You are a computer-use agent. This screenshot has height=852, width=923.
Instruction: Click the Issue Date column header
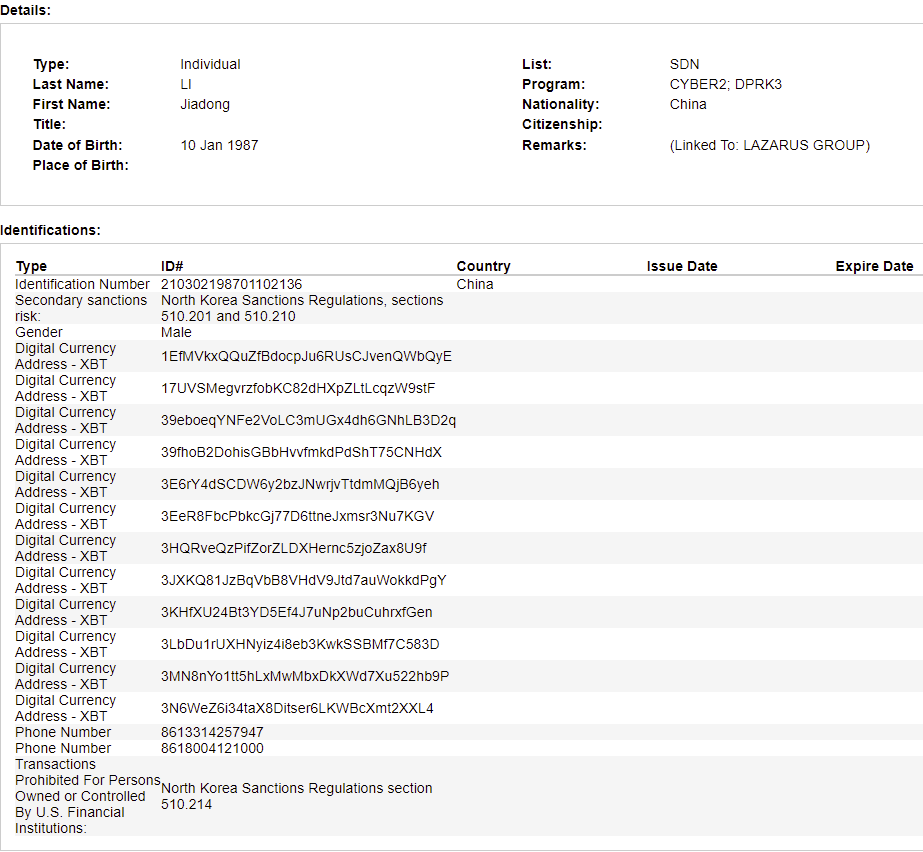[682, 266]
